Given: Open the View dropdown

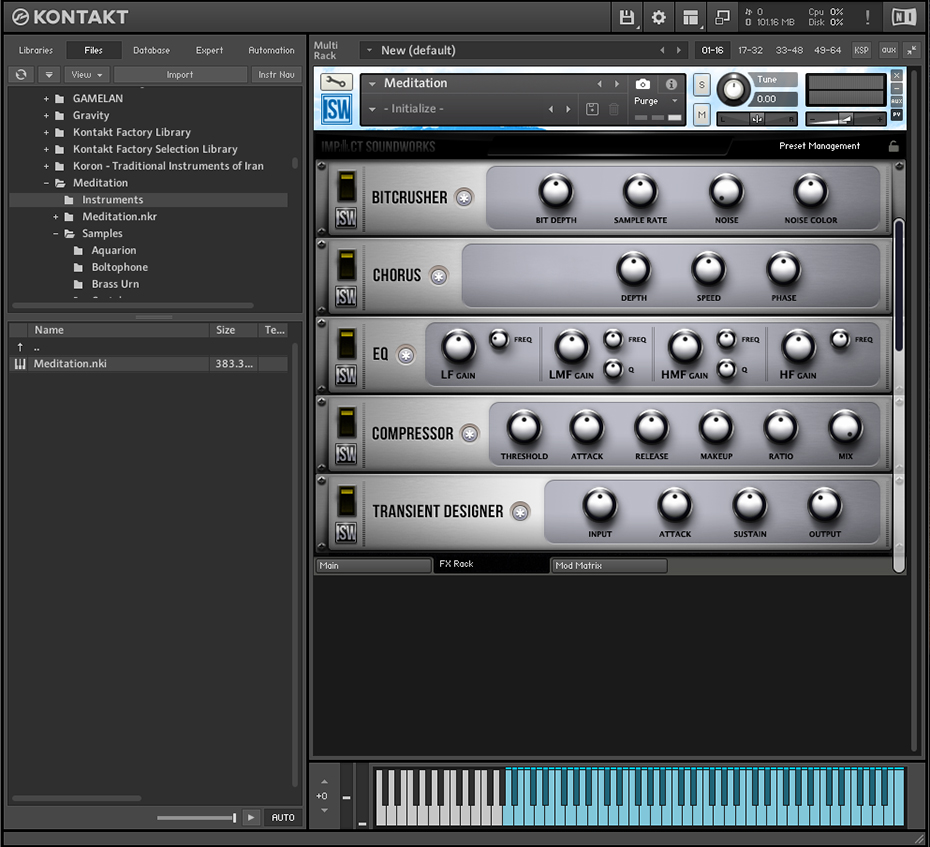Looking at the screenshot, I should click(87, 75).
